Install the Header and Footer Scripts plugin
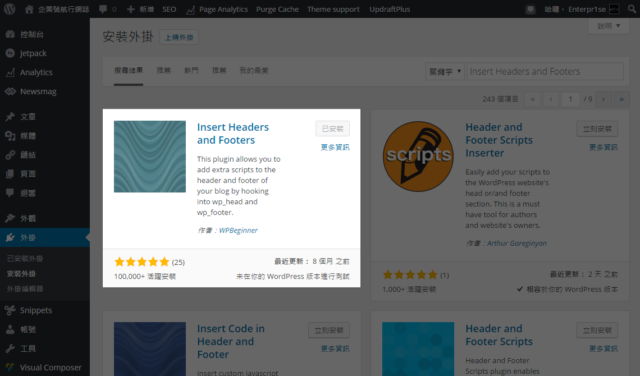Image resolution: width=640 pixels, height=376 pixels. tap(597, 330)
